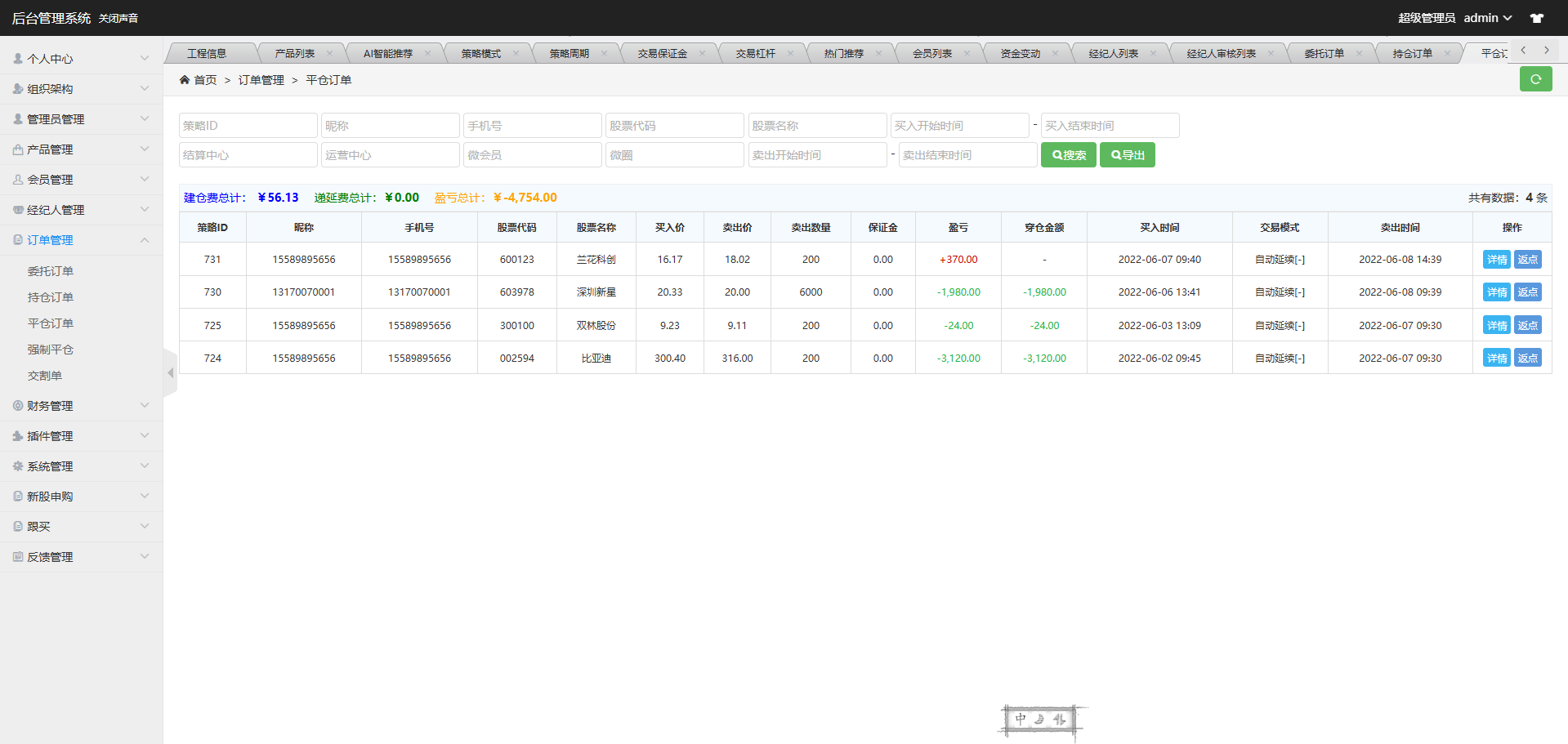
Task: Switch to the 会员列表 tab
Action: pos(931,54)
